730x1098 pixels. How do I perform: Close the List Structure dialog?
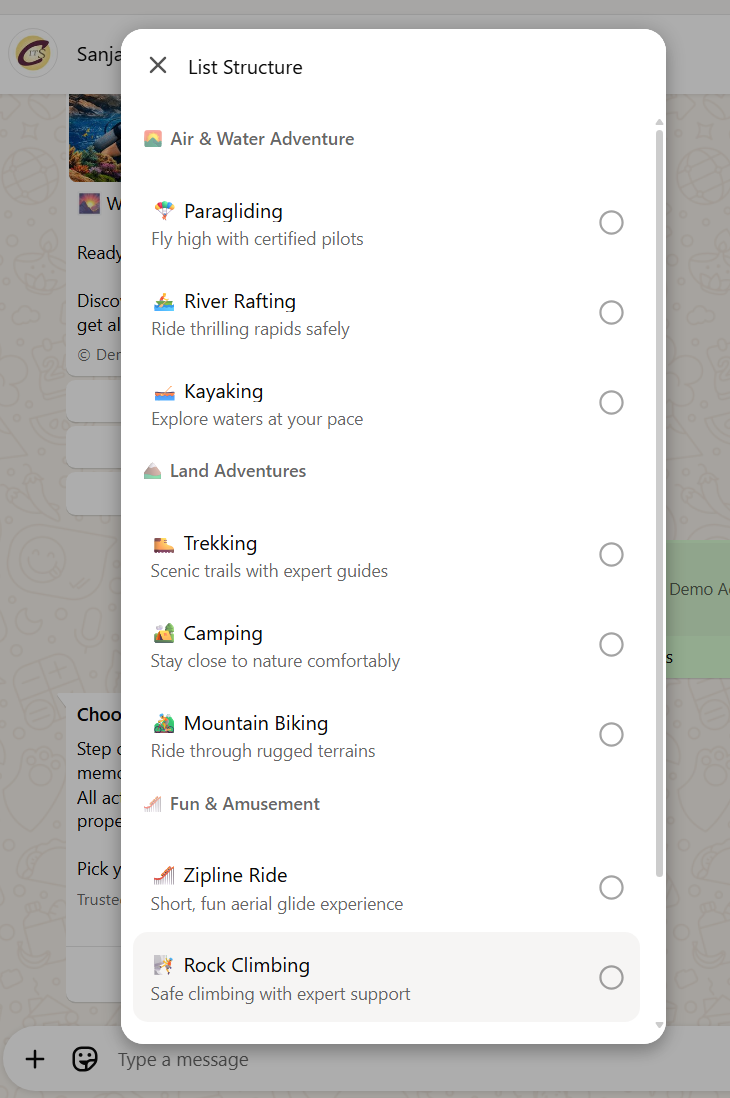pyautogui.click(x=158, y=66)
